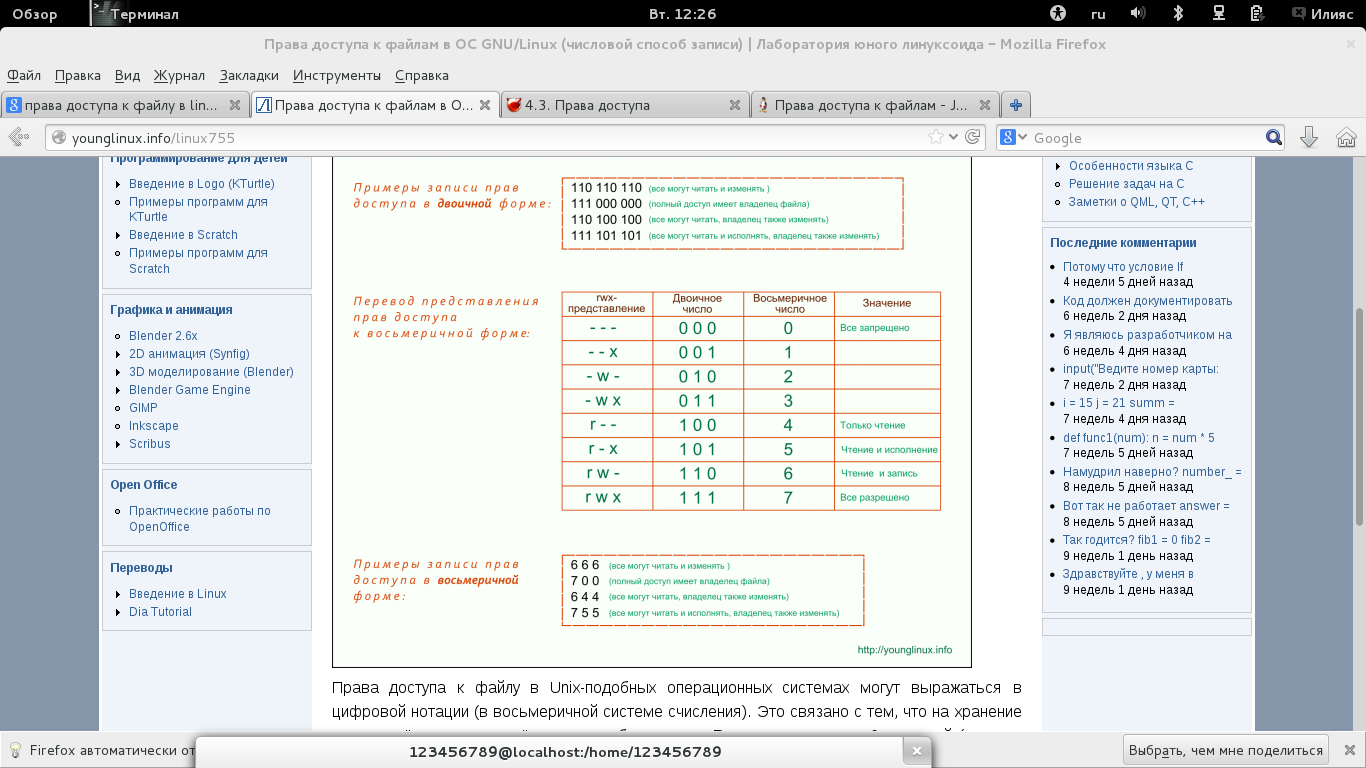The image size is (1366, 768).
Task: Click the clock 'Вт. 12:26'
Action: click(683, 14)
